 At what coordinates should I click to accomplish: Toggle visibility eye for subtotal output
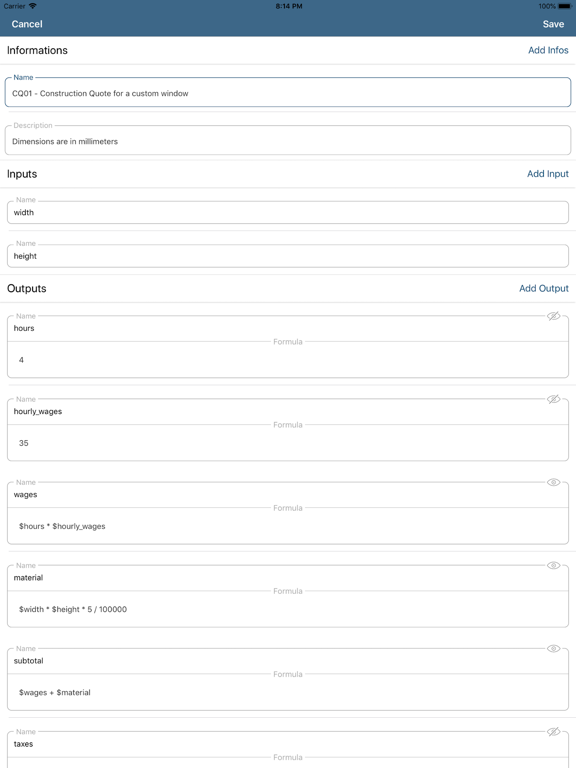click(553, 648)
